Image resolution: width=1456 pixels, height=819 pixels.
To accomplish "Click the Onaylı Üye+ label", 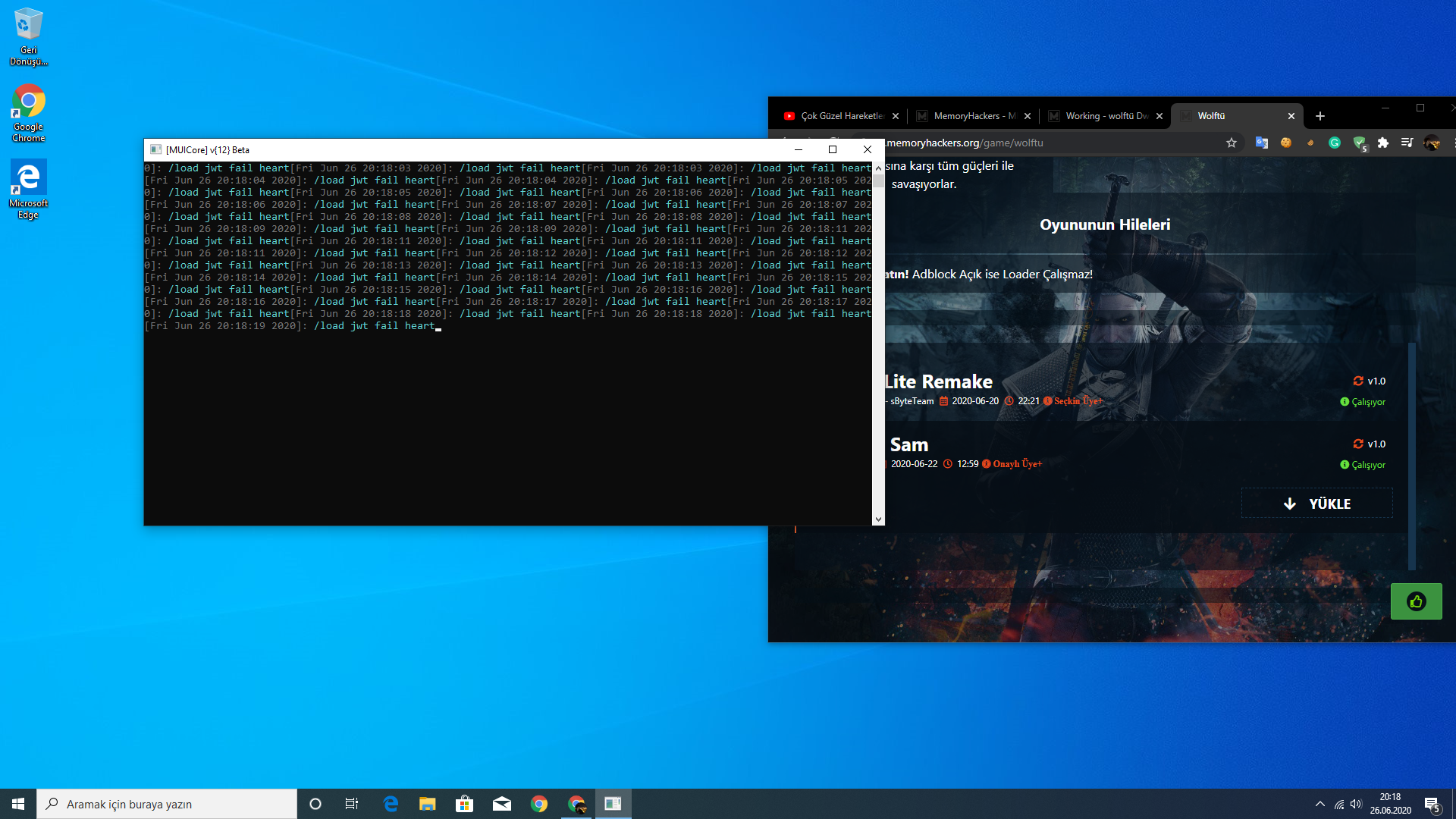I will (1018, 464).
